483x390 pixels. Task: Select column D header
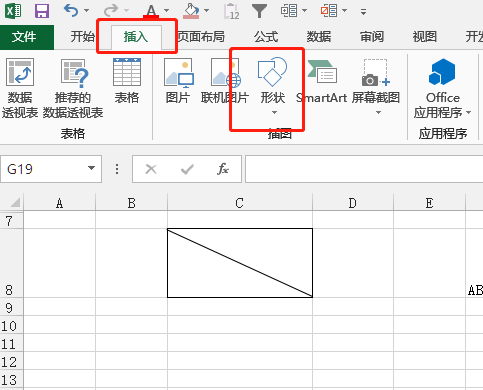pos(353,203)
